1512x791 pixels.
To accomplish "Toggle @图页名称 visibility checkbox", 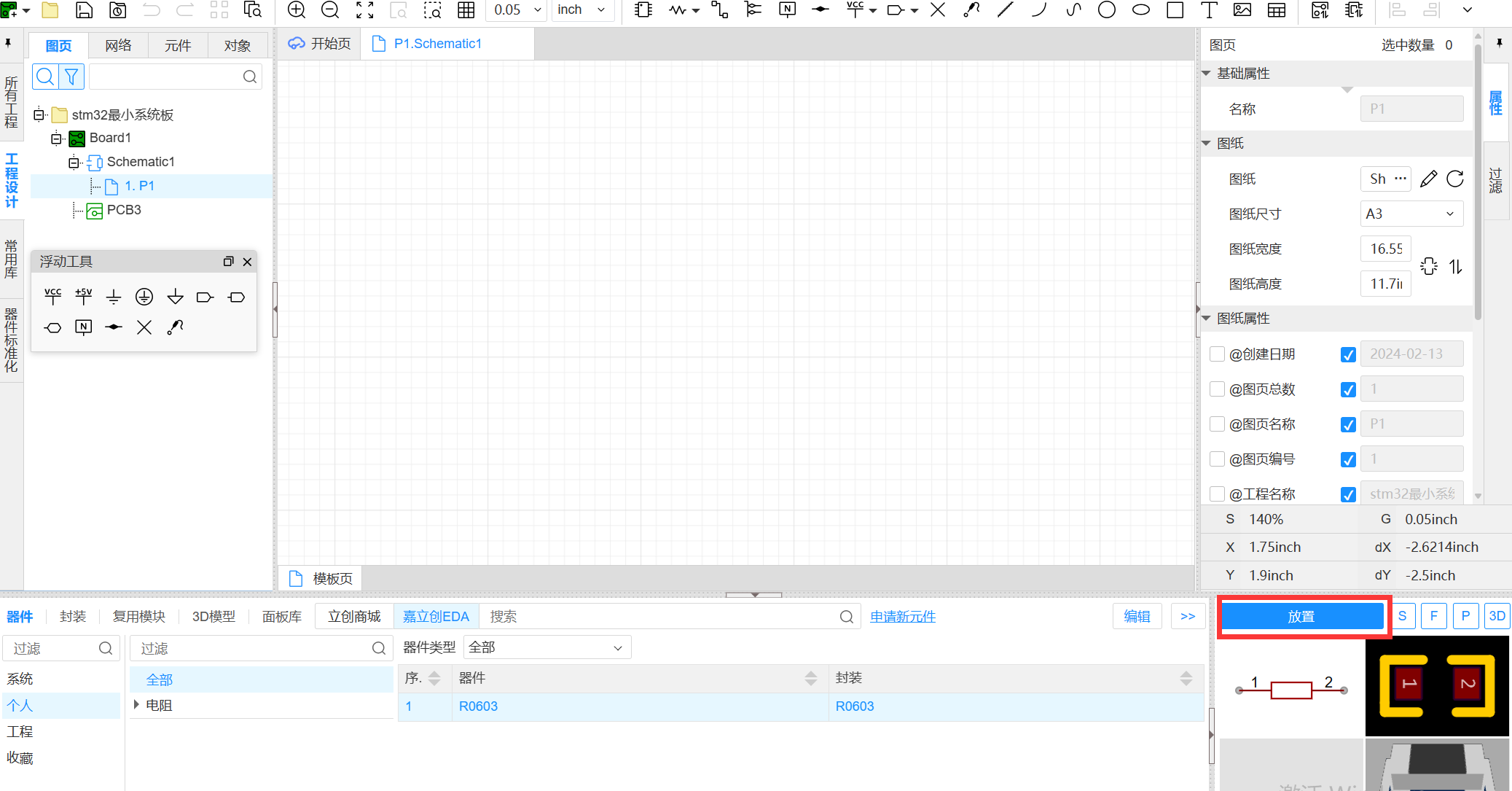I will tap(1349, 424).
